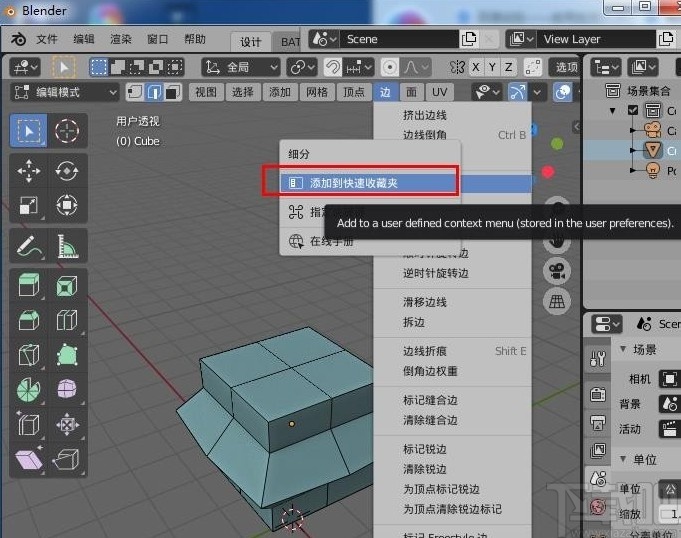Choose the Edge Slide tool
This screenshot has height=538, width=681.
(x=29, y=424)
